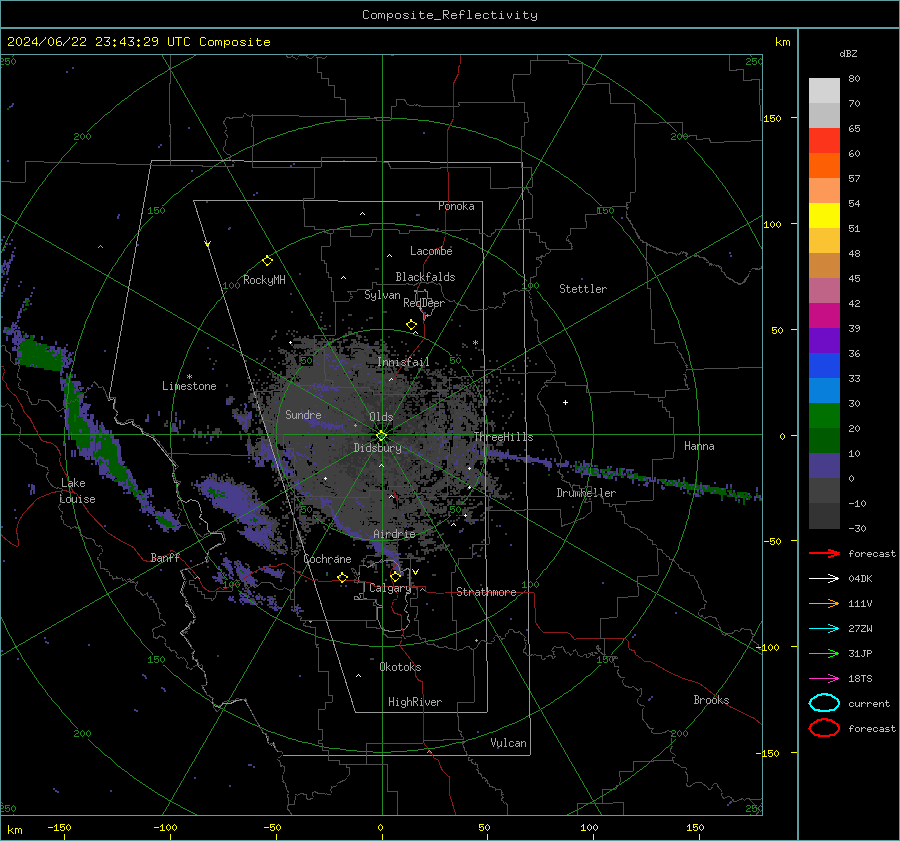Click the cyan 27ZW arrow in legend
The image size is (900, 841).
coord(824,629)
